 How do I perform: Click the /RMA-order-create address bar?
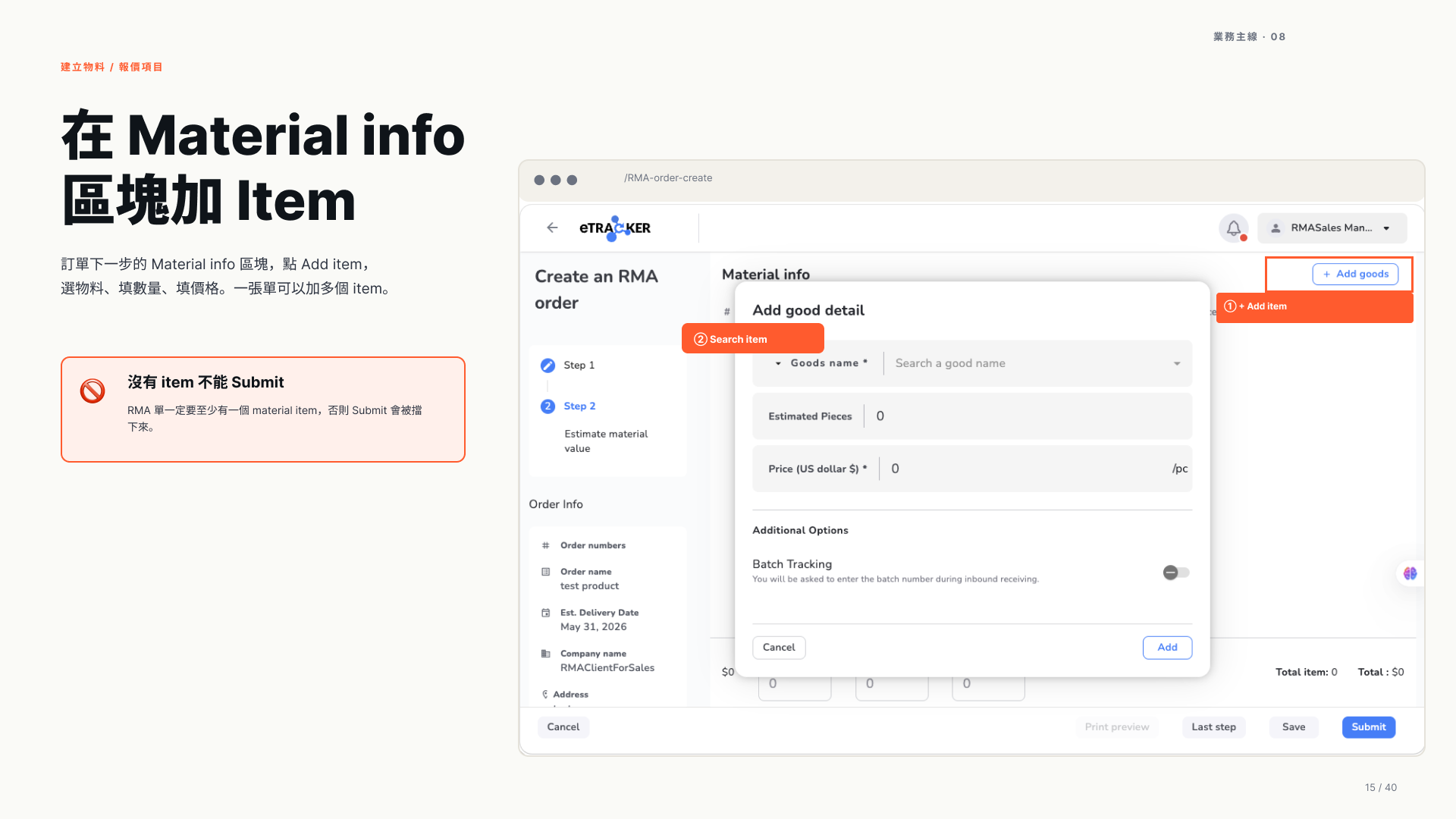[668, 178]
